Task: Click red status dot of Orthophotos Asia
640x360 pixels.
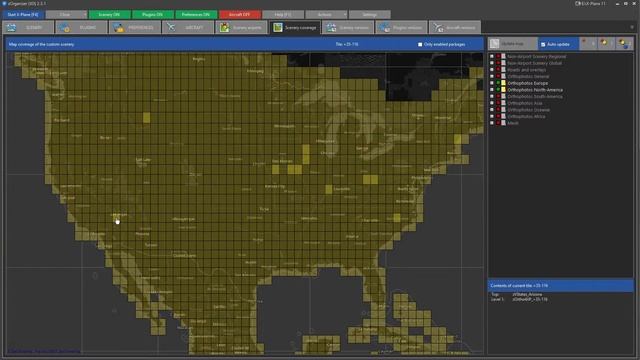Action: tap(498, 103)
